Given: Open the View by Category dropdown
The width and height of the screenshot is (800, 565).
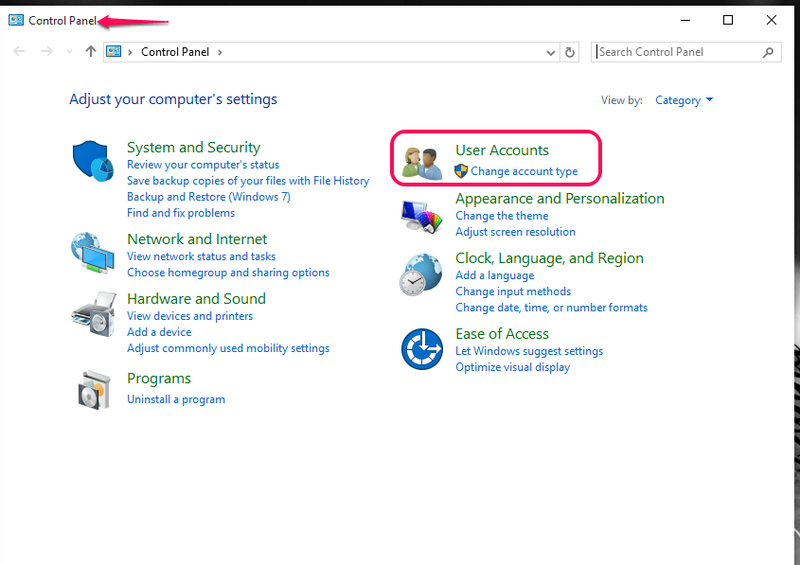Looking at the screenshot, I should pyautogui.click(x=684, y=100).
